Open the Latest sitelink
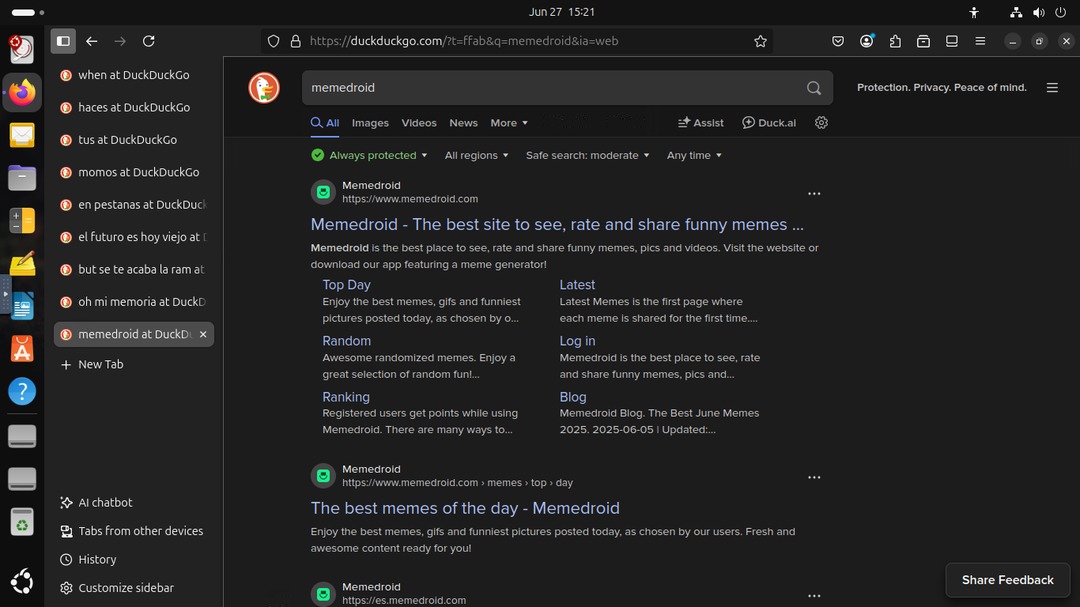Screen dimensions: 1080x607 point(577,285)
